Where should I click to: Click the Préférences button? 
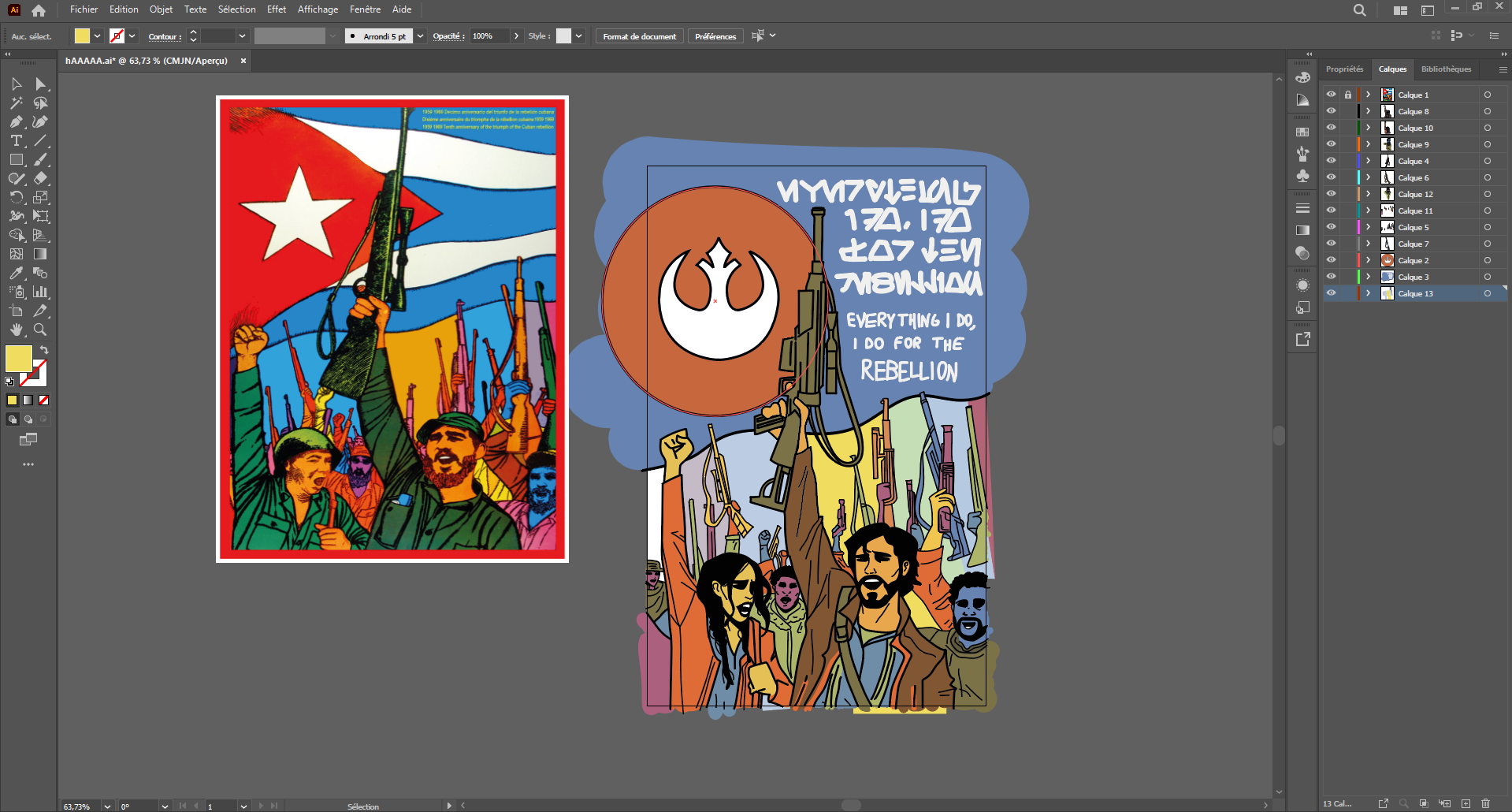pos(715,36)
